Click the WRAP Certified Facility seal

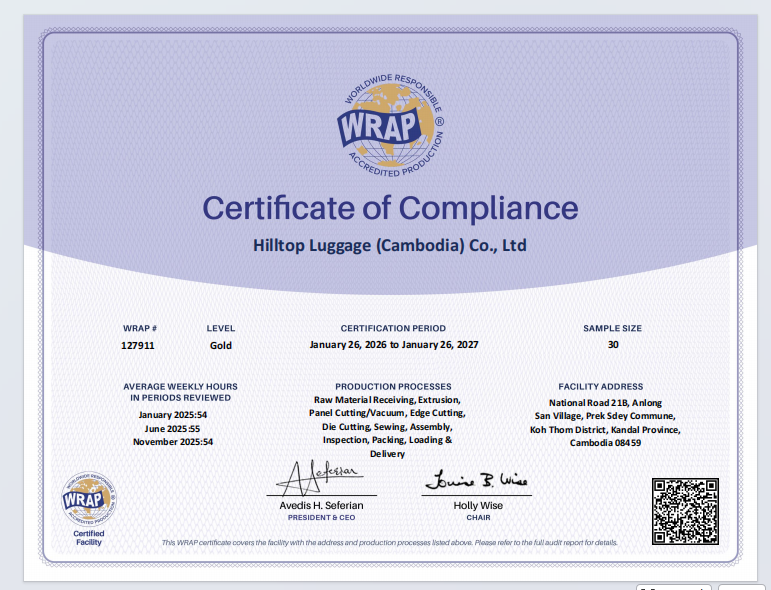(x=89, y=499)
